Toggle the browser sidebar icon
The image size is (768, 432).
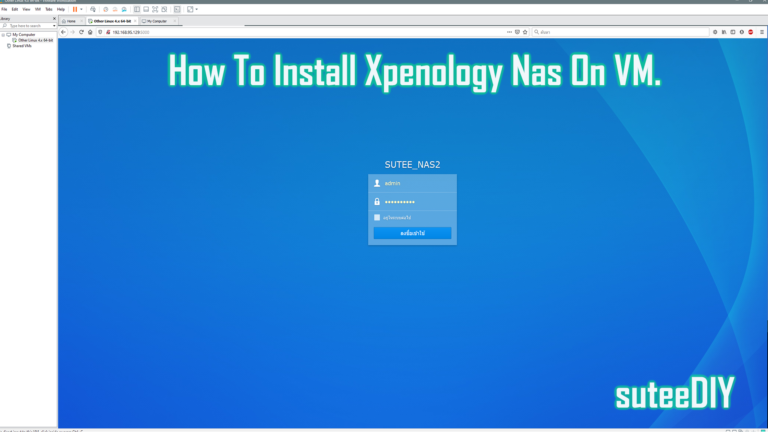click(x=733, y=32)
